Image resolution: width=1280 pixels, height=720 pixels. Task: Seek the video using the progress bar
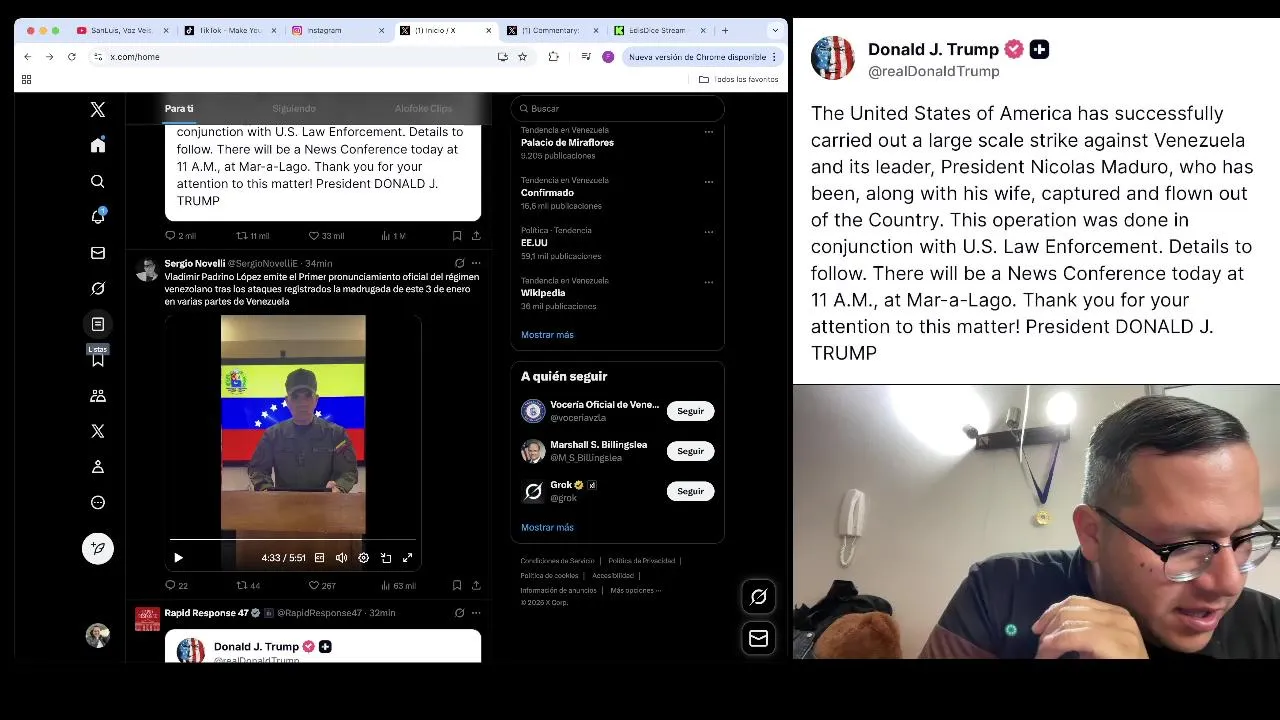(x=292, y=540)
